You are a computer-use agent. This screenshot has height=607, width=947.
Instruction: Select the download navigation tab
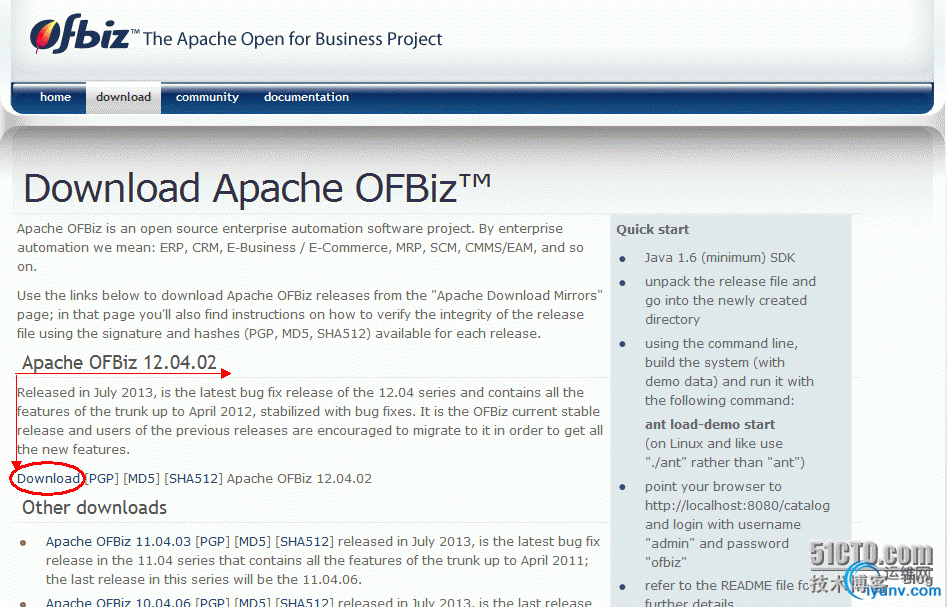tap(124, 97)
